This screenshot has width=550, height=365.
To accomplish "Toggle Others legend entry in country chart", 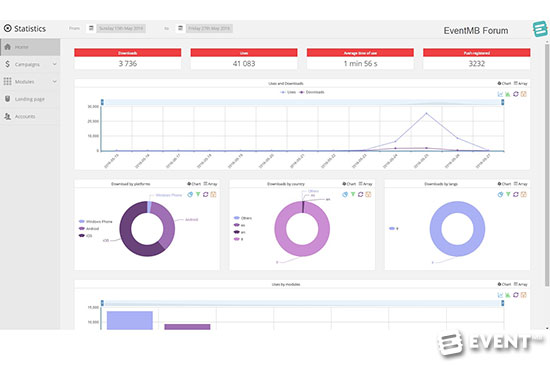I will 243,218.
